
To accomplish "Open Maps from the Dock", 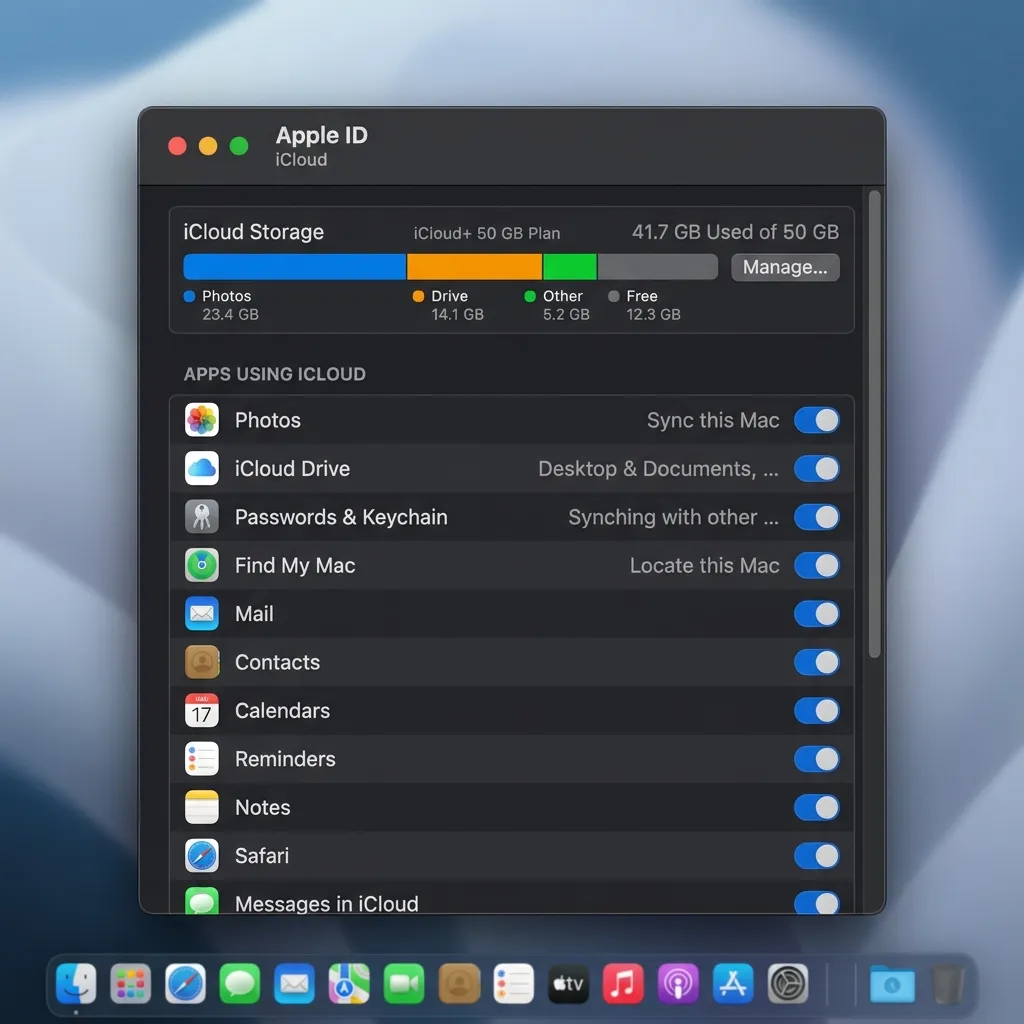I will point(349,983).
